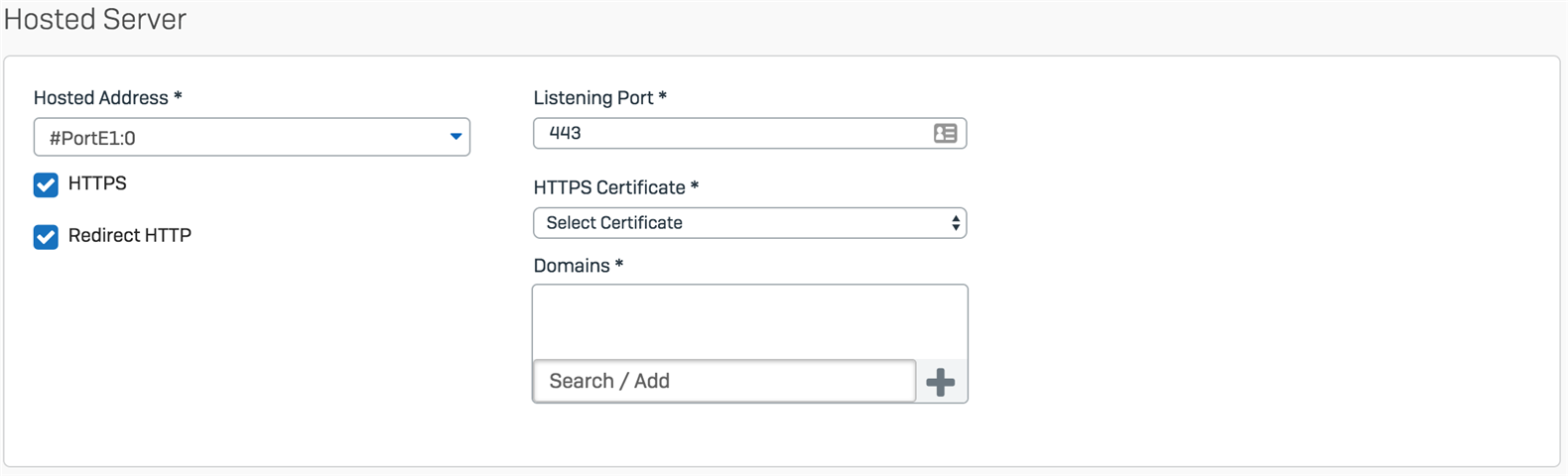Click the empty Domains list box
The image size is (1568, 476).
tap(749, 322)
